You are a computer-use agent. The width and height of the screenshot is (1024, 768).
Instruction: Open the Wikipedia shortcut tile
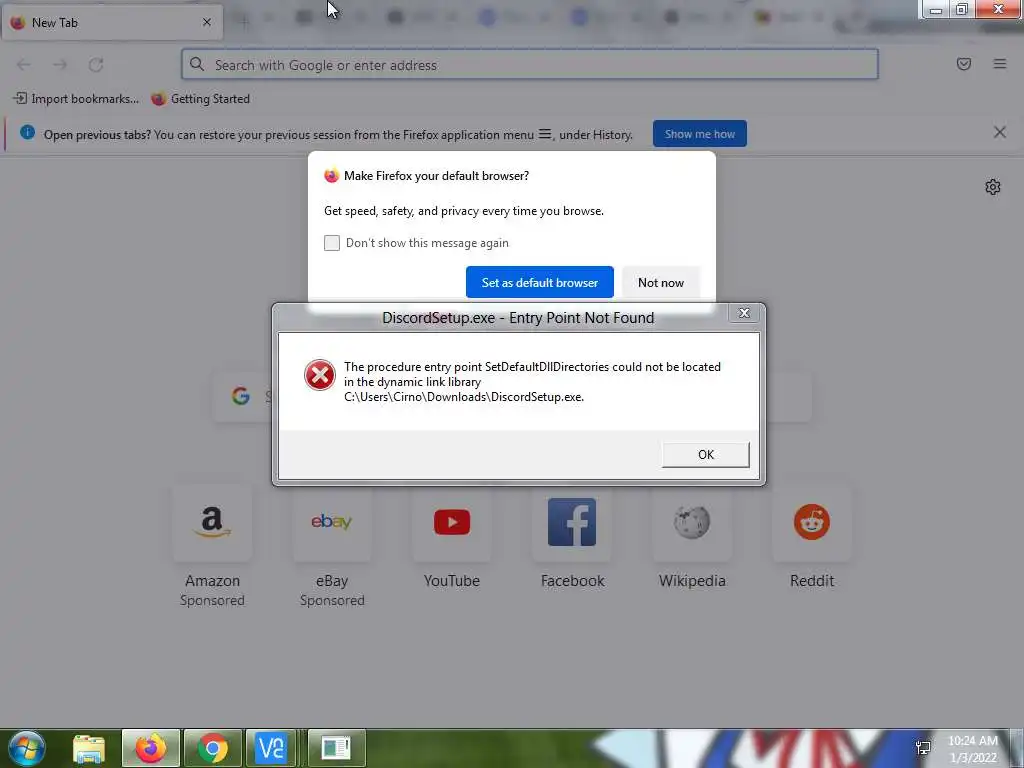[x=692, y=522]
